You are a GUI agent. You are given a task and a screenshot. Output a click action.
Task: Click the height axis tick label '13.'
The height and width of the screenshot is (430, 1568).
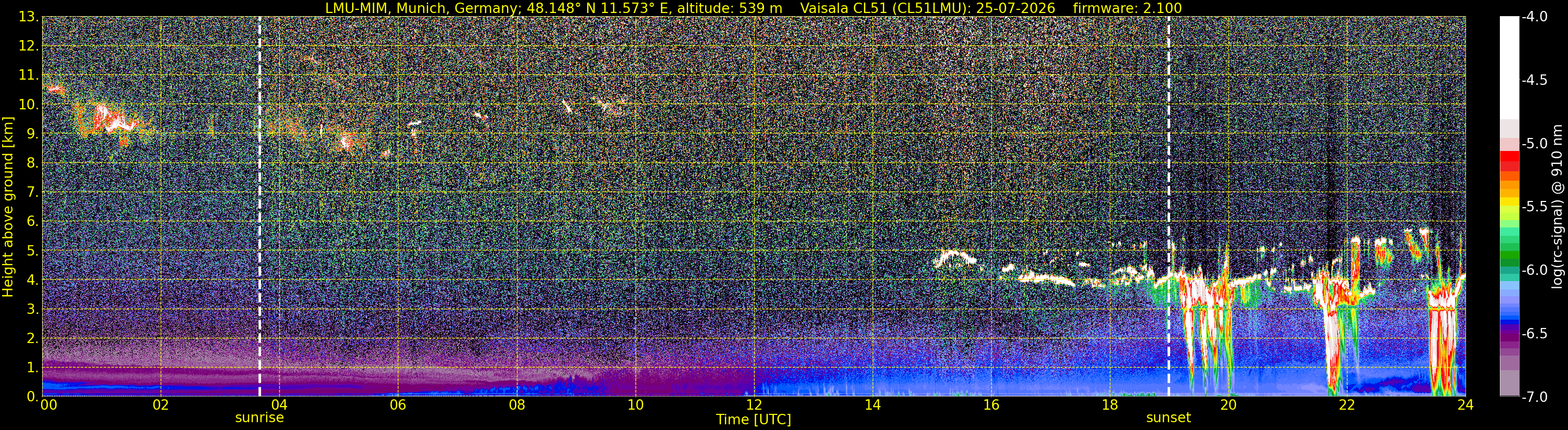[x=29, y=17]
